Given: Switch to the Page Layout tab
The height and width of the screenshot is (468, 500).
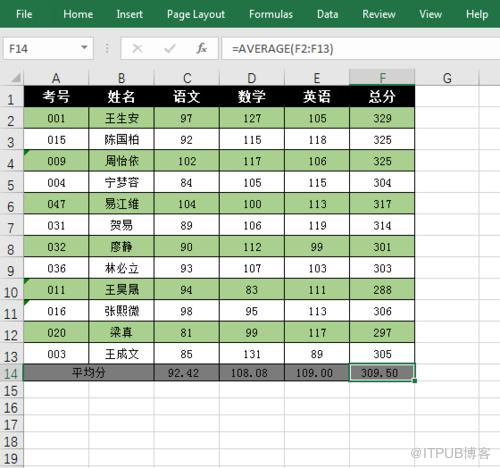Looking at the screenshot, I should point(196,14).
